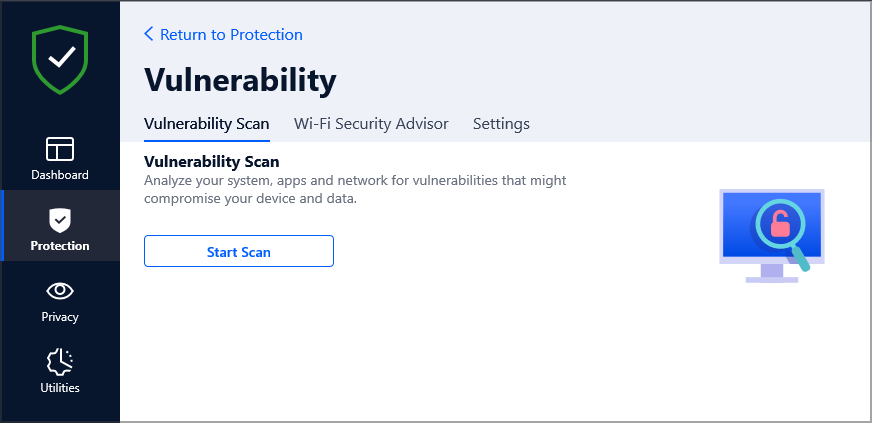Viewport: 872px width, 423px height.
Task: Open Utilities via its clock-gear icon
Action: [60, 361]
